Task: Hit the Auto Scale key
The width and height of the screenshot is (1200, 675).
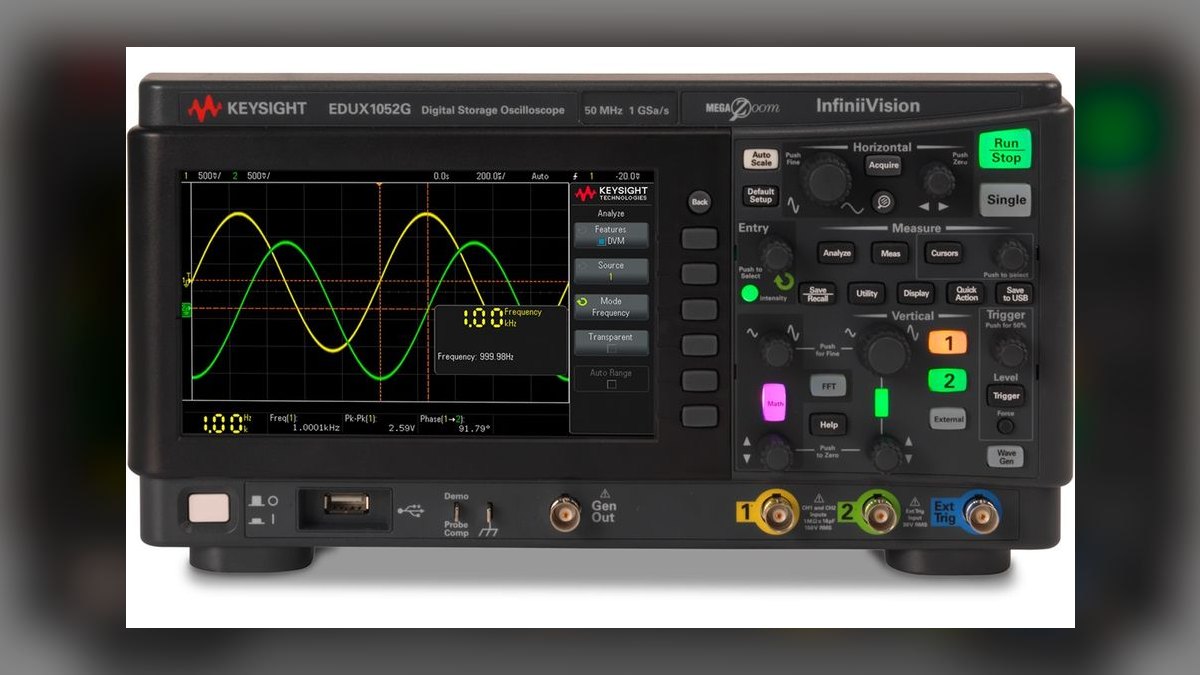Action: [x=761, y=159]
